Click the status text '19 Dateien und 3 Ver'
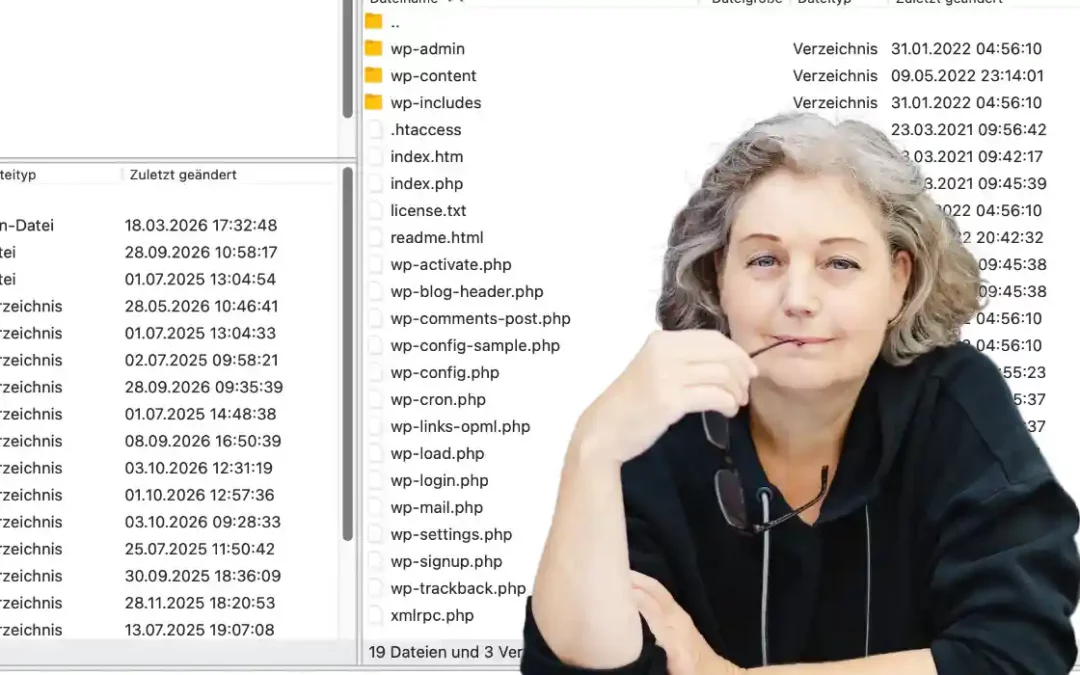Viewport: 1080px width, 675px height. 445,652
